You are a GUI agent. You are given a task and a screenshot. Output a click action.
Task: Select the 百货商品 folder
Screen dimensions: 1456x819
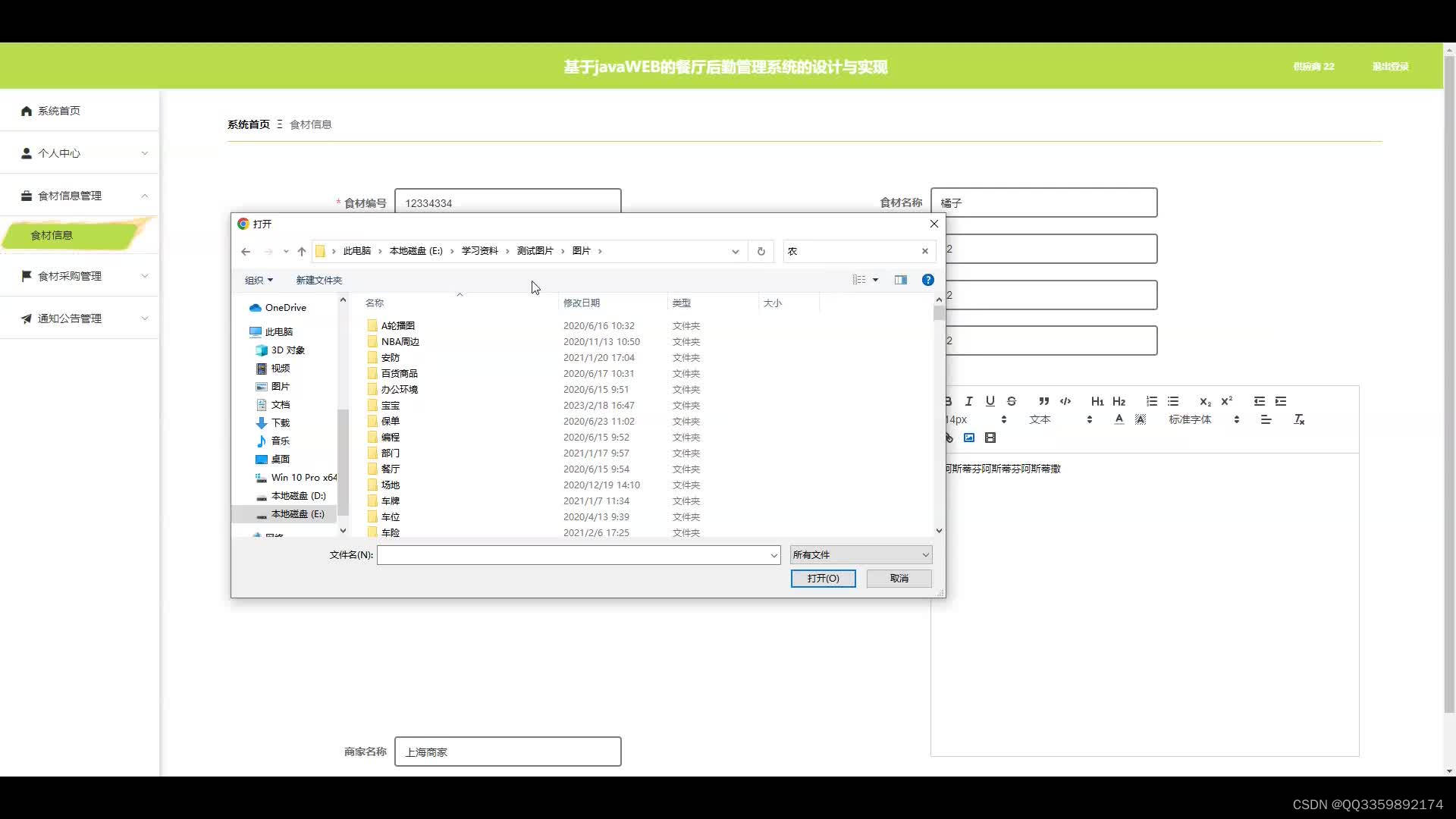[x=399, y=374]
